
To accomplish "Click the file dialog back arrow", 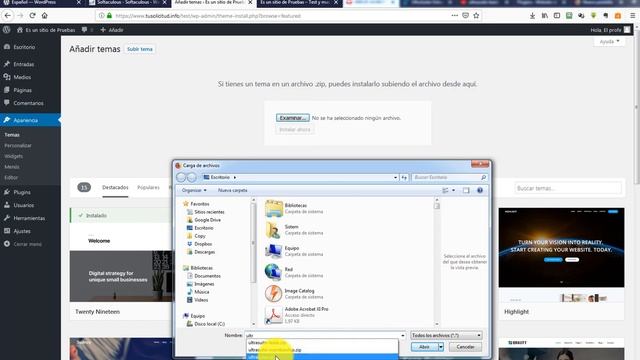I will (x=181, y=178).
